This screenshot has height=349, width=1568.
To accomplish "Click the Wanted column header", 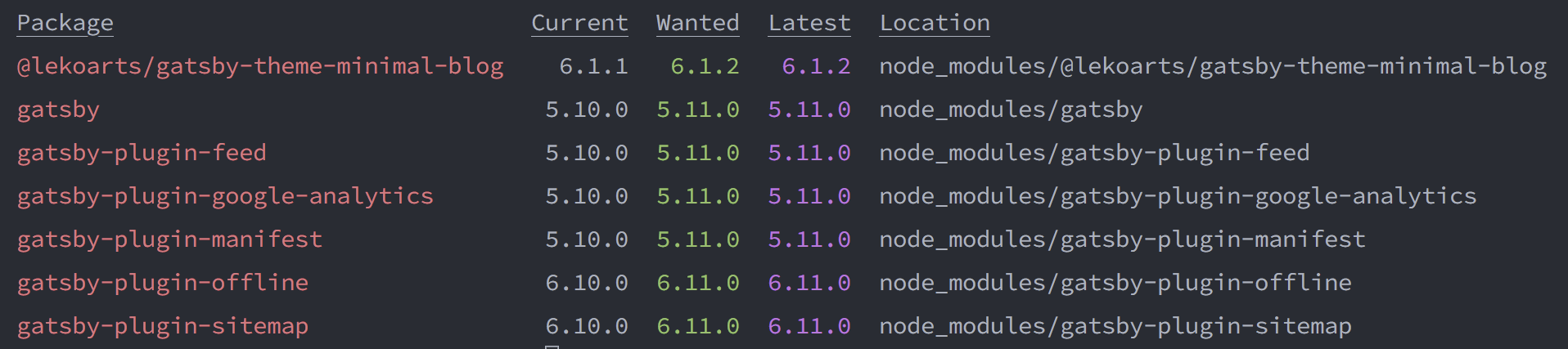I will pyautogui.click(x=698, y=23).
